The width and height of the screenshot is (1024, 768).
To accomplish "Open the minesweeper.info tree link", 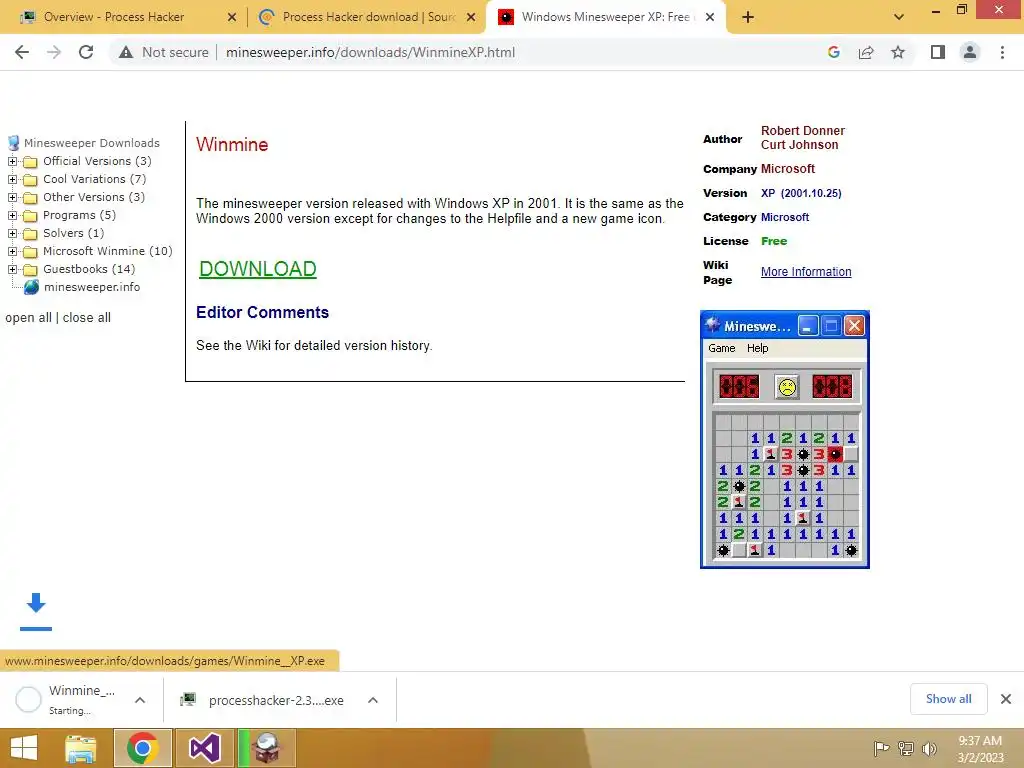I will (x=92, y=287).
